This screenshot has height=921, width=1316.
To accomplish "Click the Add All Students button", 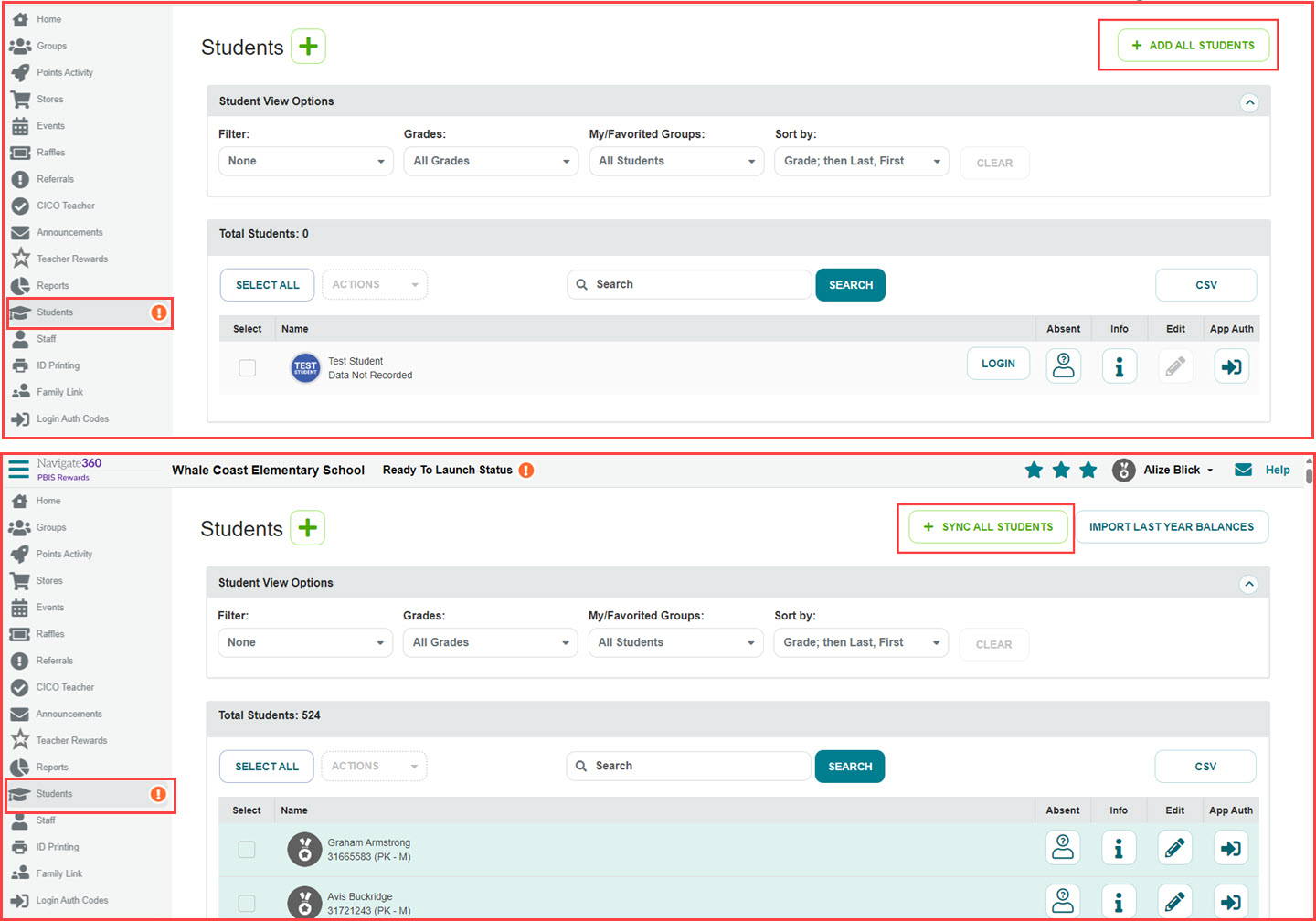I will [1194, 45].
